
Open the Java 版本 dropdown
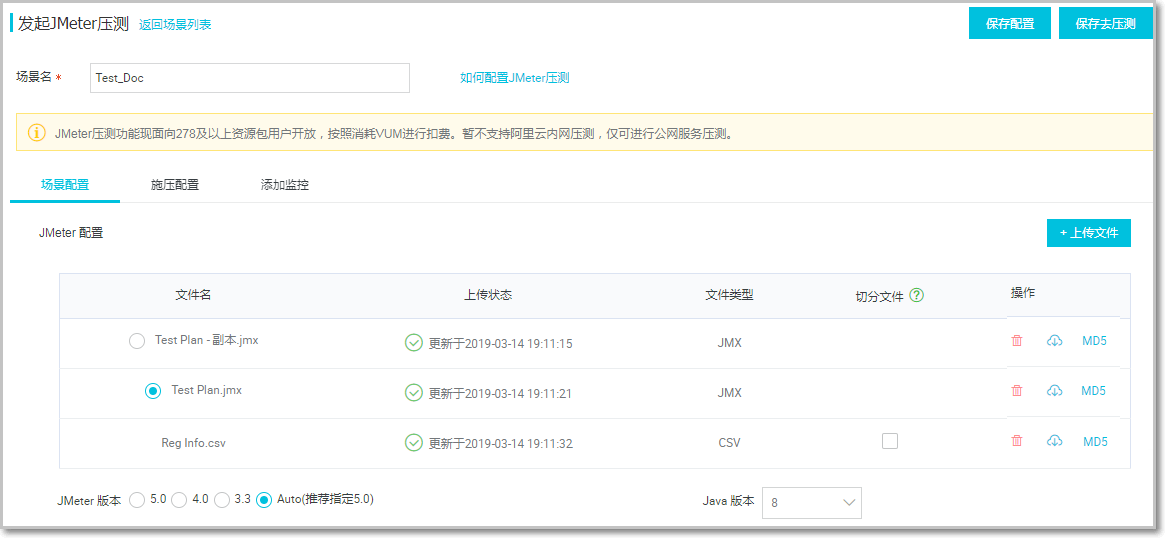point(812,502)
